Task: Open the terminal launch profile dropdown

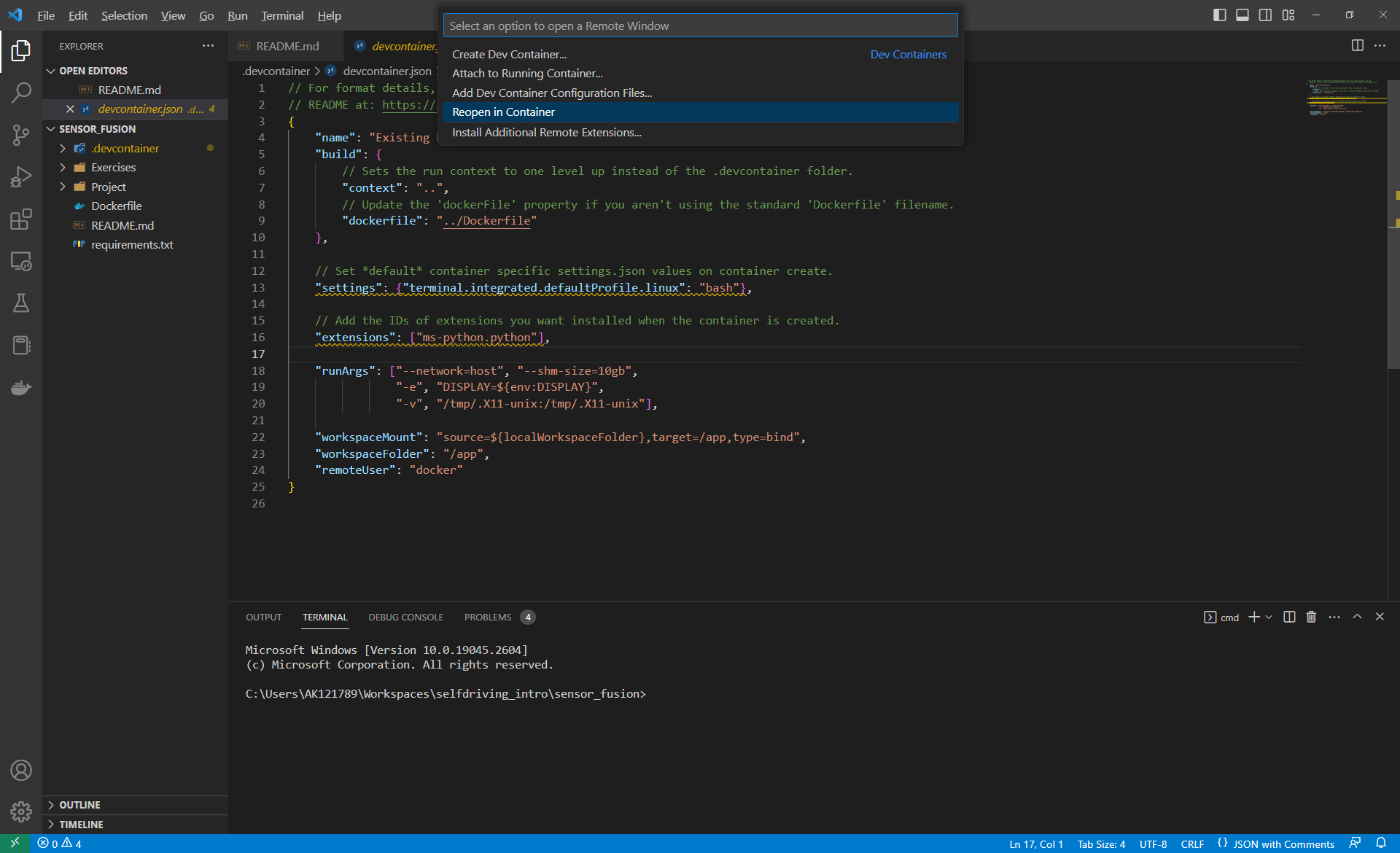Action: point(1267,617)
